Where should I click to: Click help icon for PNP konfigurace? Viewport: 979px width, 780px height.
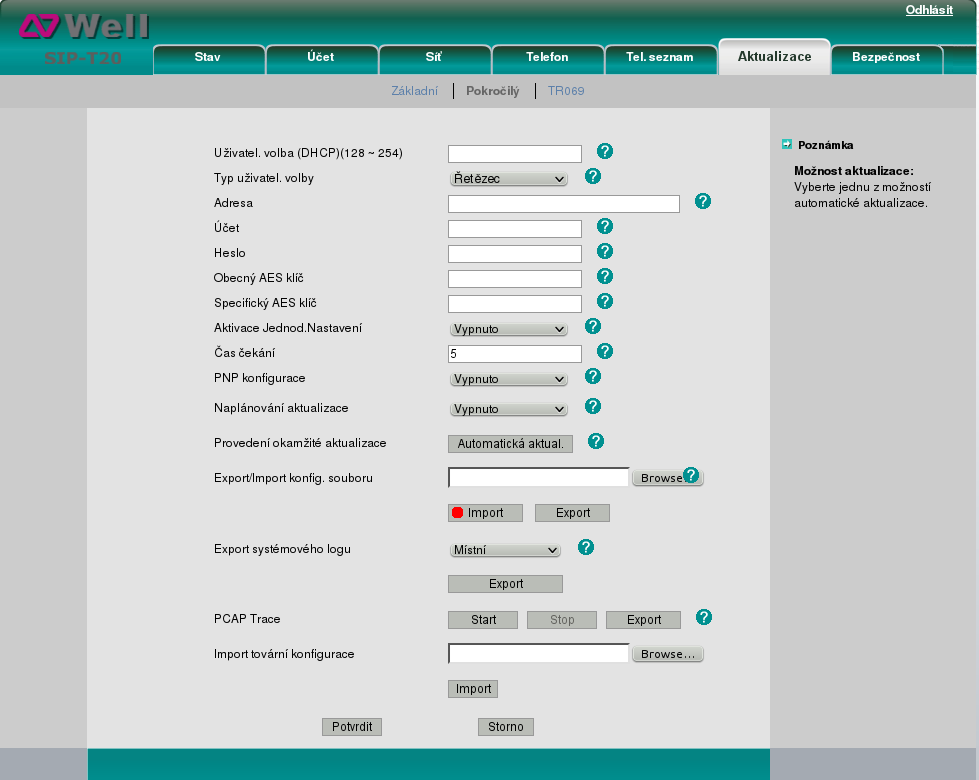point(592,377)
